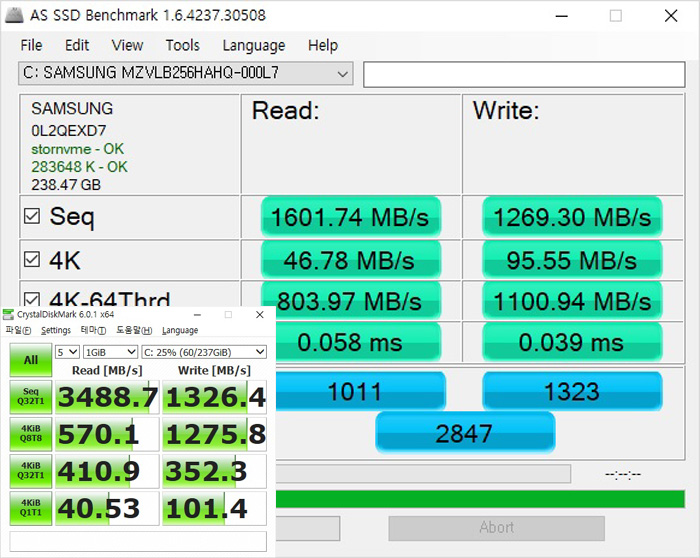The width and height of the screenshot is (700, 558).
Task: Click the stornvme - OK driver status text
Action: [x=77, y=149]
